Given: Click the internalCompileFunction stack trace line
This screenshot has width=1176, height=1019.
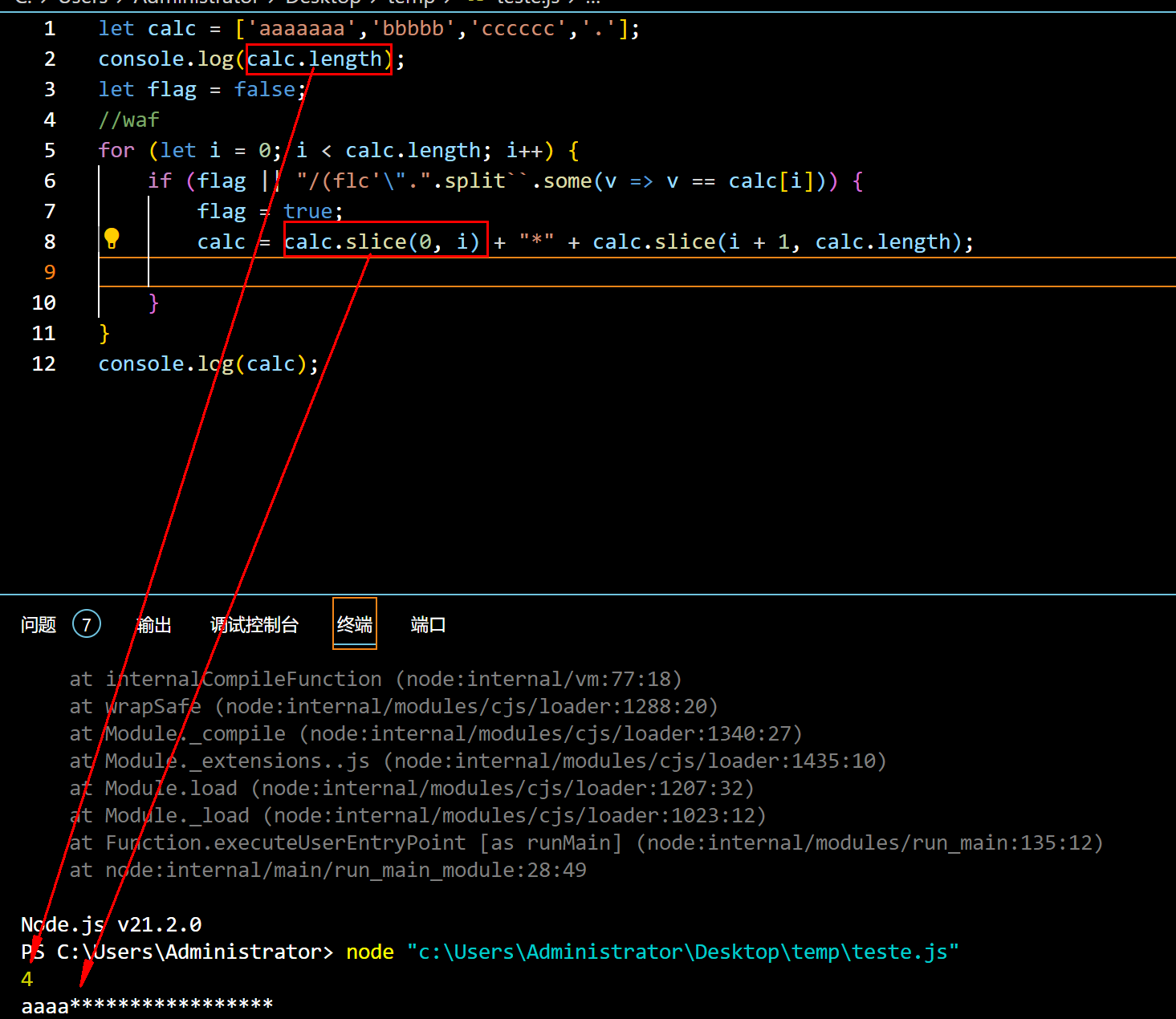Looking at the screenshot, I should point(376,680).
